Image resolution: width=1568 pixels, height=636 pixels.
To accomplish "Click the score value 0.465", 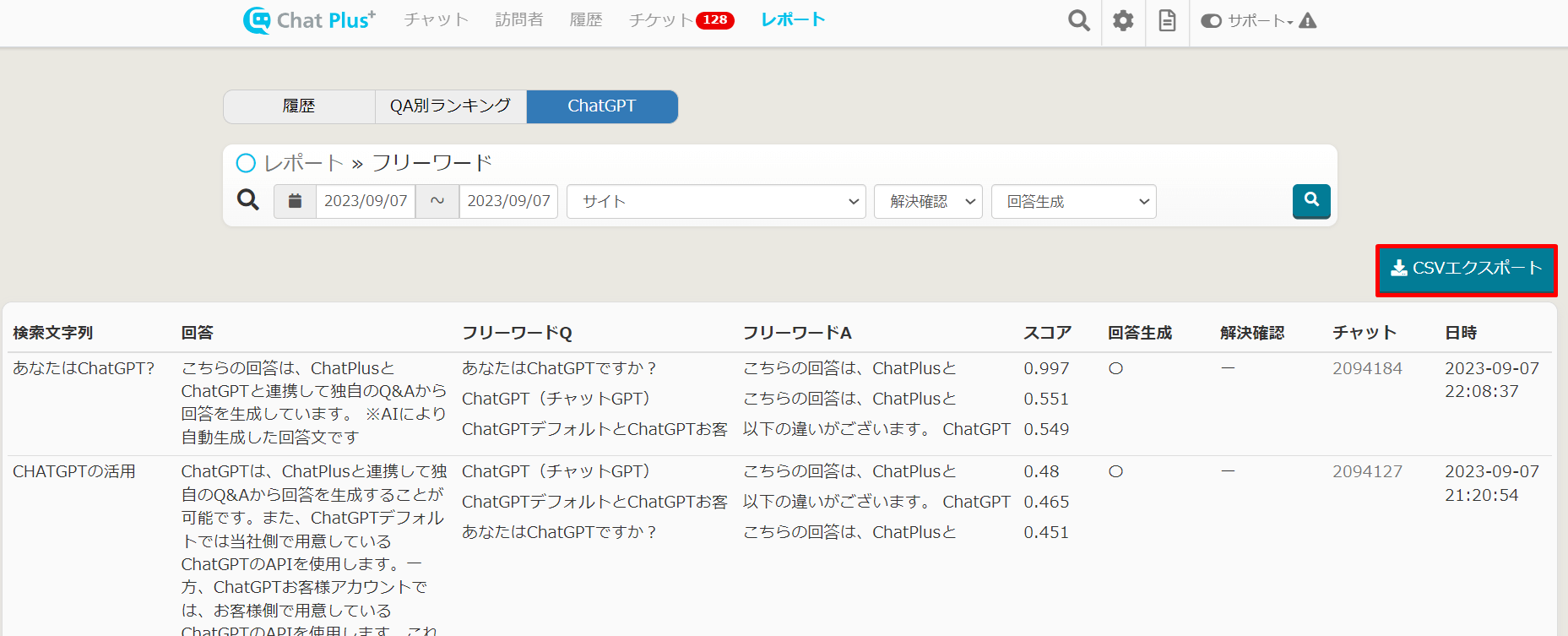I will pos(1046,502).
